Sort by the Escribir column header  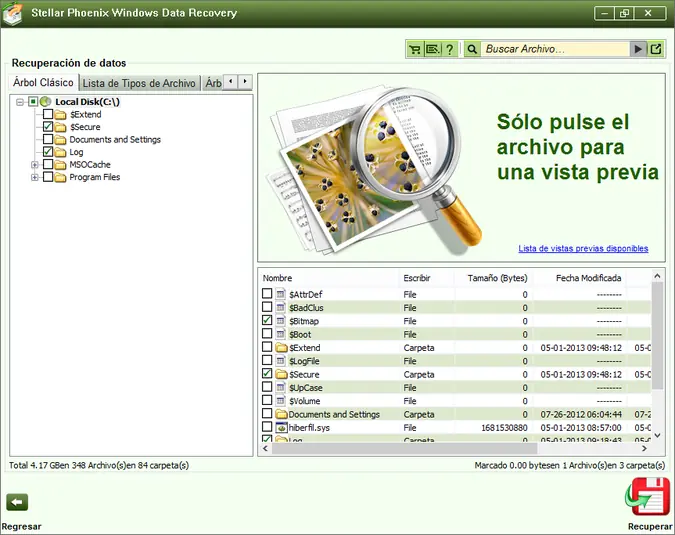(x=417, y=278)
